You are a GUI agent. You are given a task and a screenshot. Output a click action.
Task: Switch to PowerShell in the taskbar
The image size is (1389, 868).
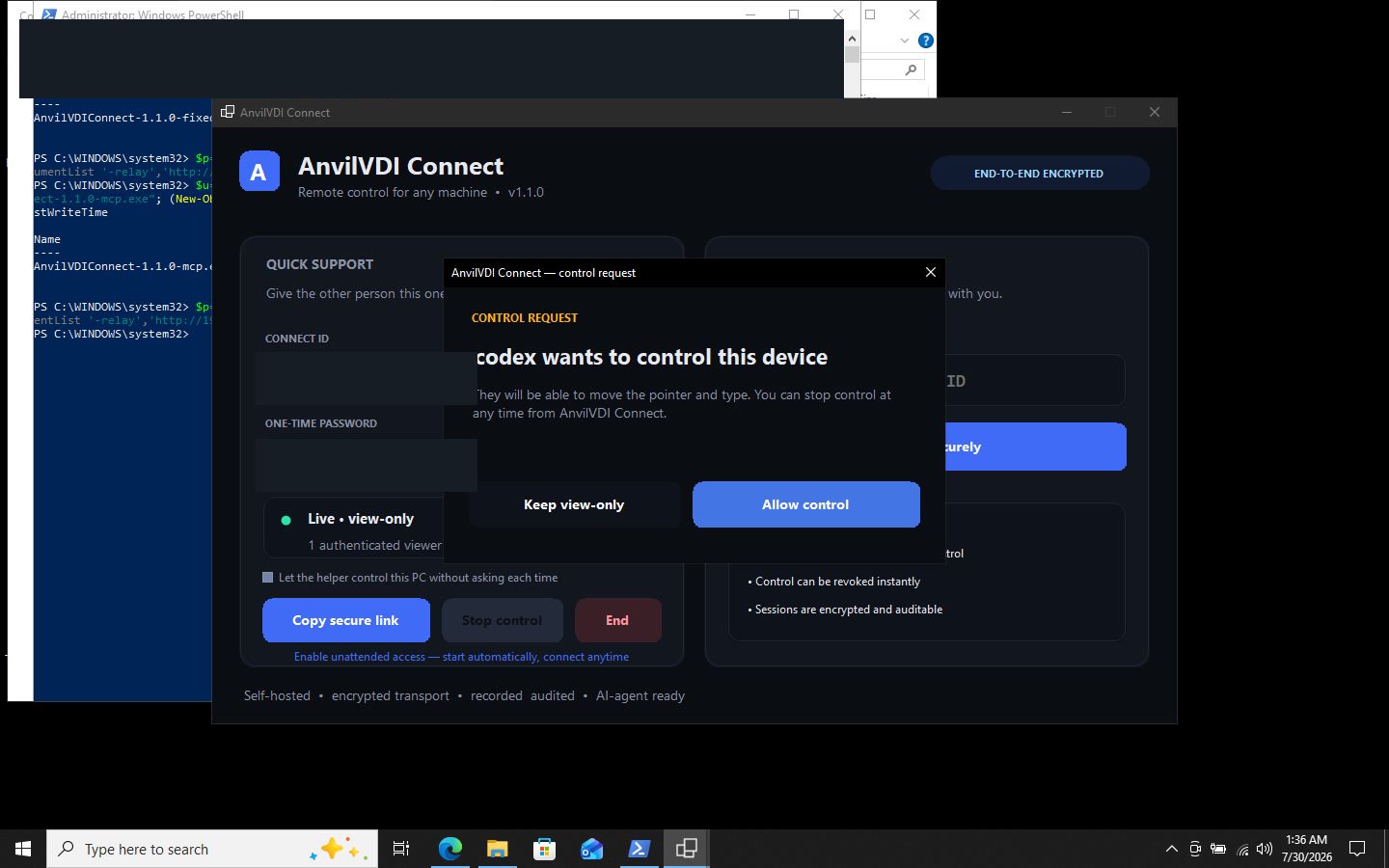640,849
